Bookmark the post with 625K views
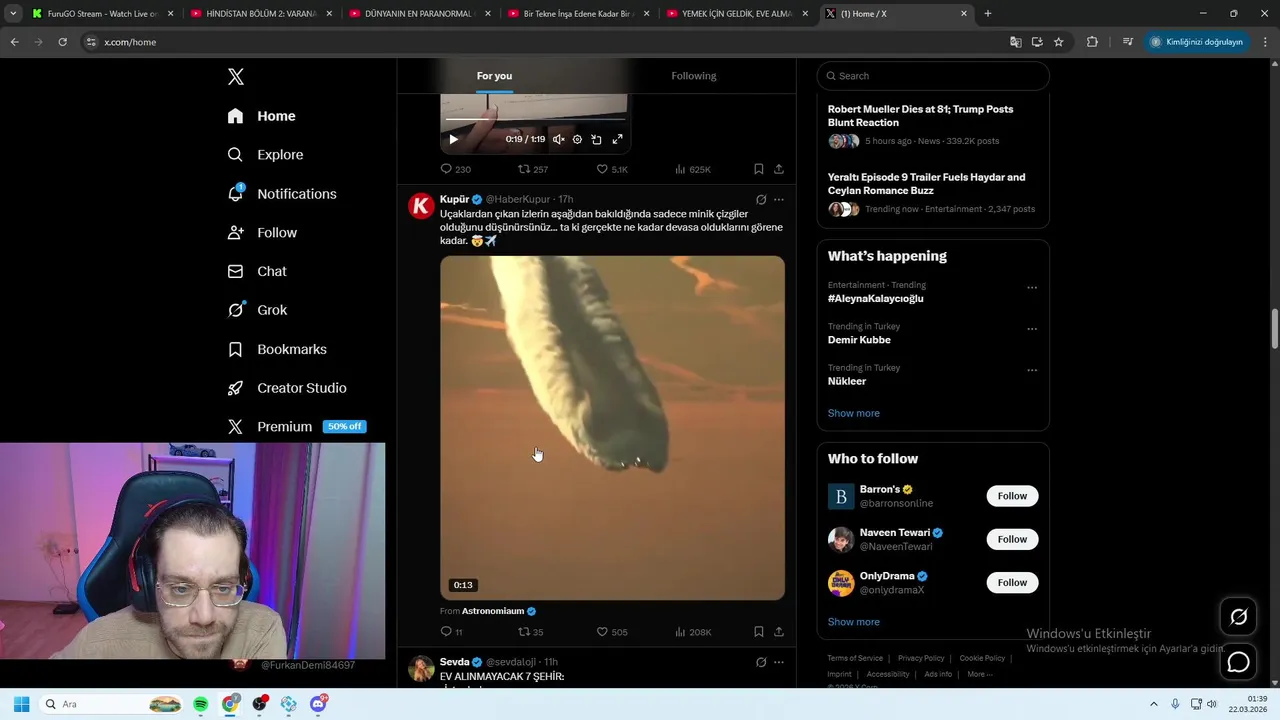The image size is (1280, 720). 759,169
